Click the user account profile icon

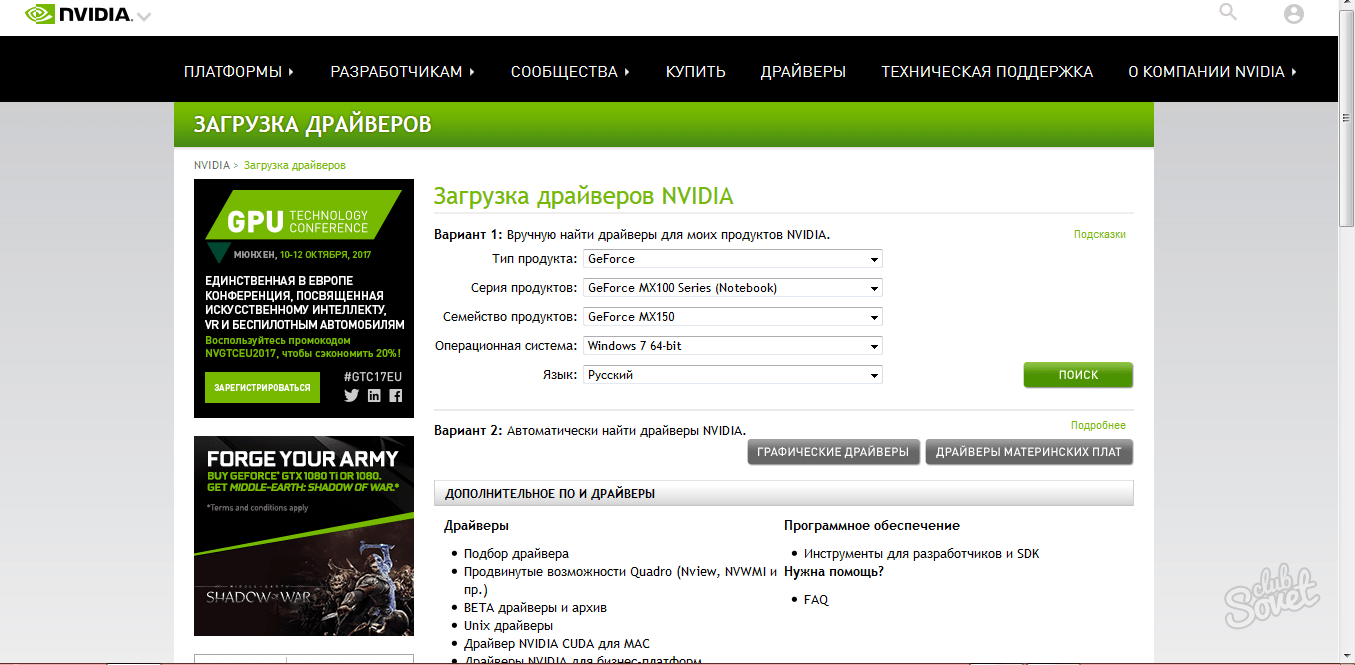coord(1294,14)
